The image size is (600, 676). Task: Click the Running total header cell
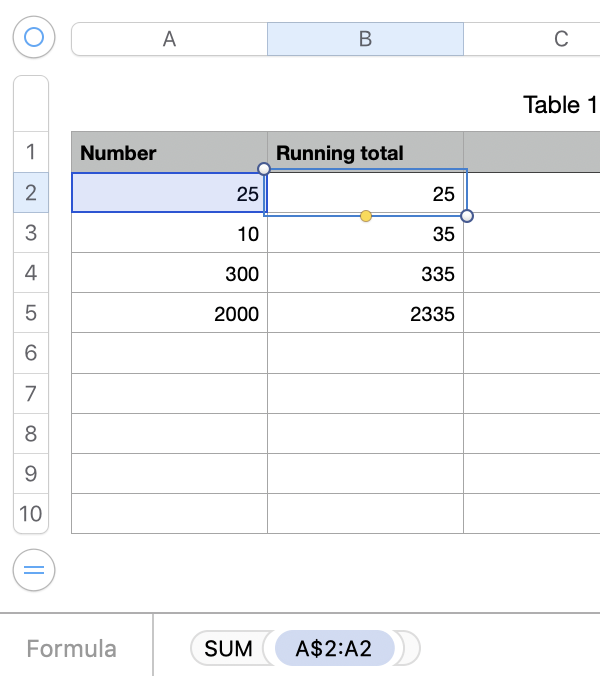(x=366, y=153)
